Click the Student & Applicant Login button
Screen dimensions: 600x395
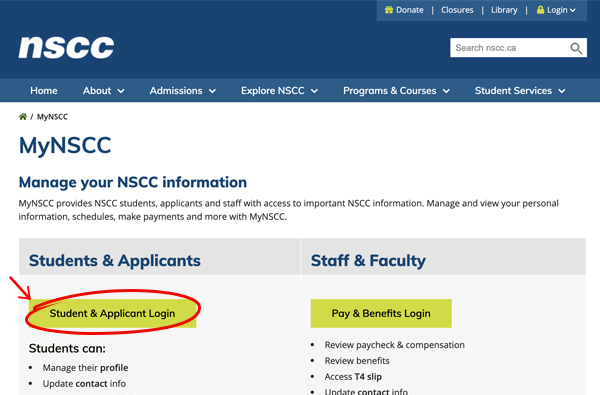click(x=112, y=313)
